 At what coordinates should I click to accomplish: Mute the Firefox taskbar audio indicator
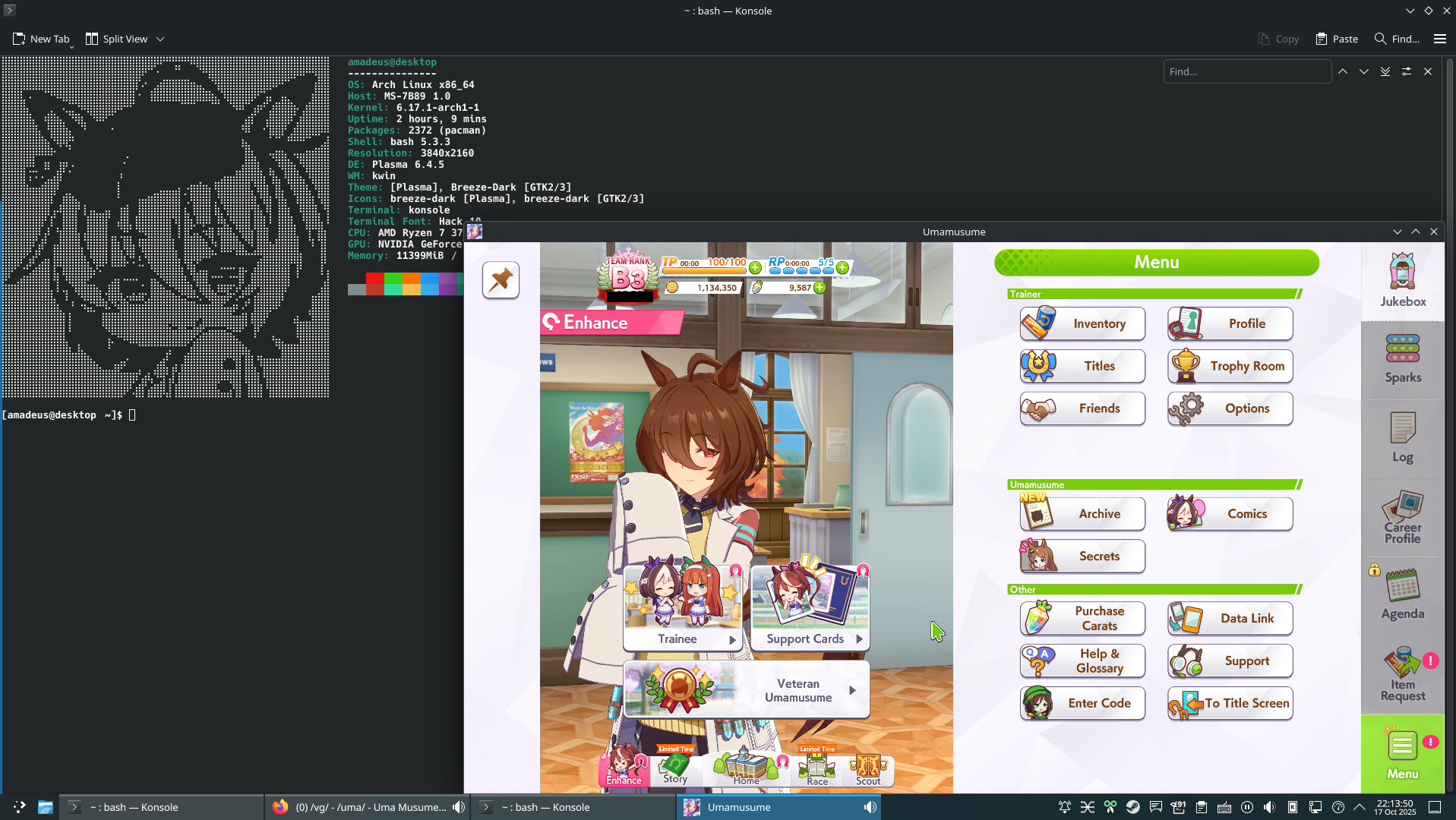459,807
